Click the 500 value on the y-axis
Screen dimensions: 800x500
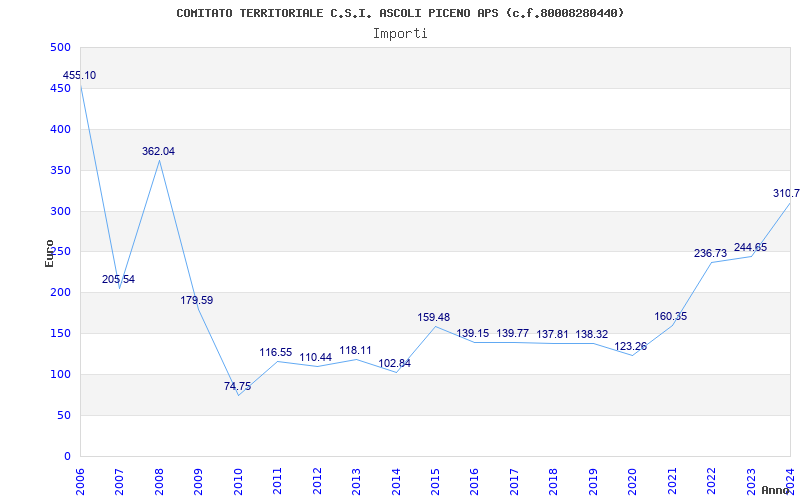[x=60, y=48]
